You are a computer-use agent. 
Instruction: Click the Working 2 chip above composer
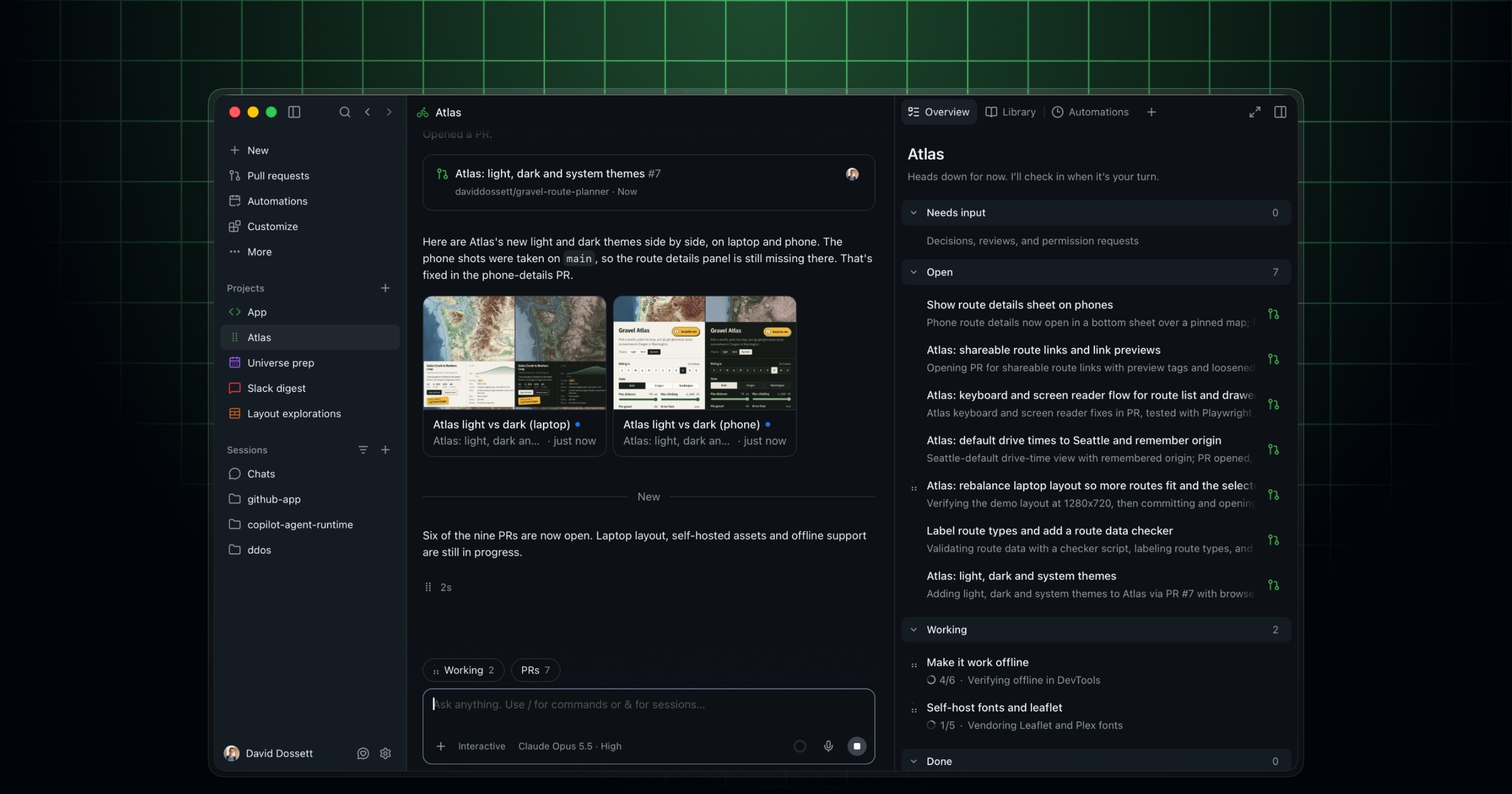pyautogui.click(x=464, y=670)
